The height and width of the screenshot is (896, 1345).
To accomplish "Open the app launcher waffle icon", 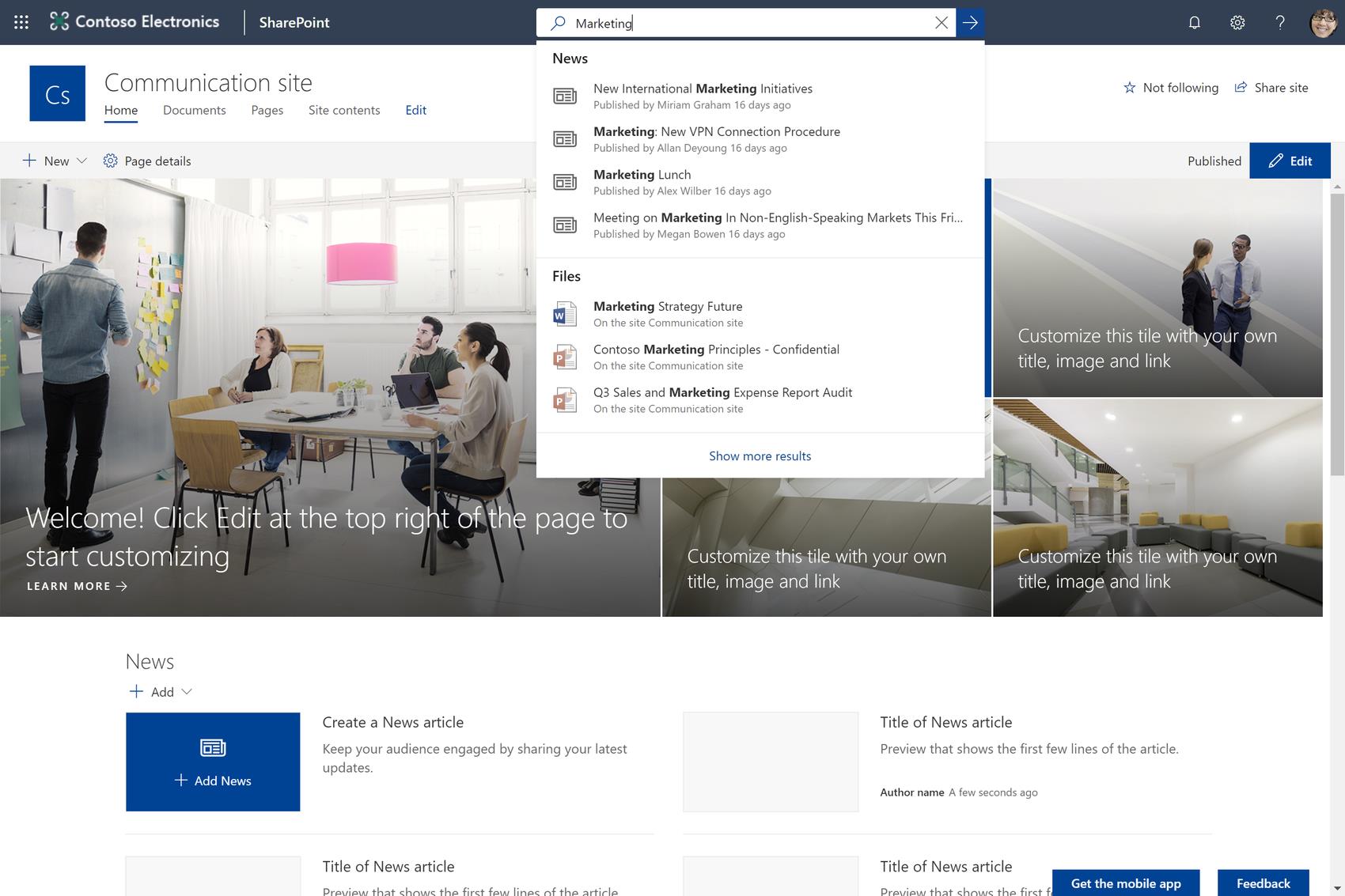I will (21, 22).
